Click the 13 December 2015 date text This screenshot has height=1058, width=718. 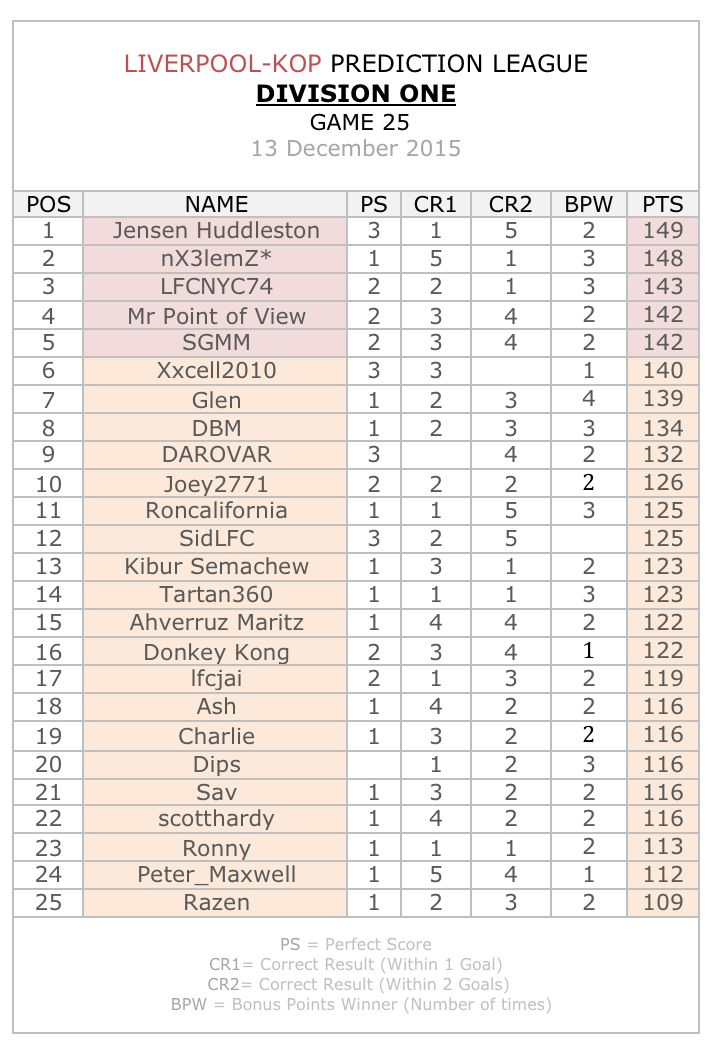coord(356,148)
